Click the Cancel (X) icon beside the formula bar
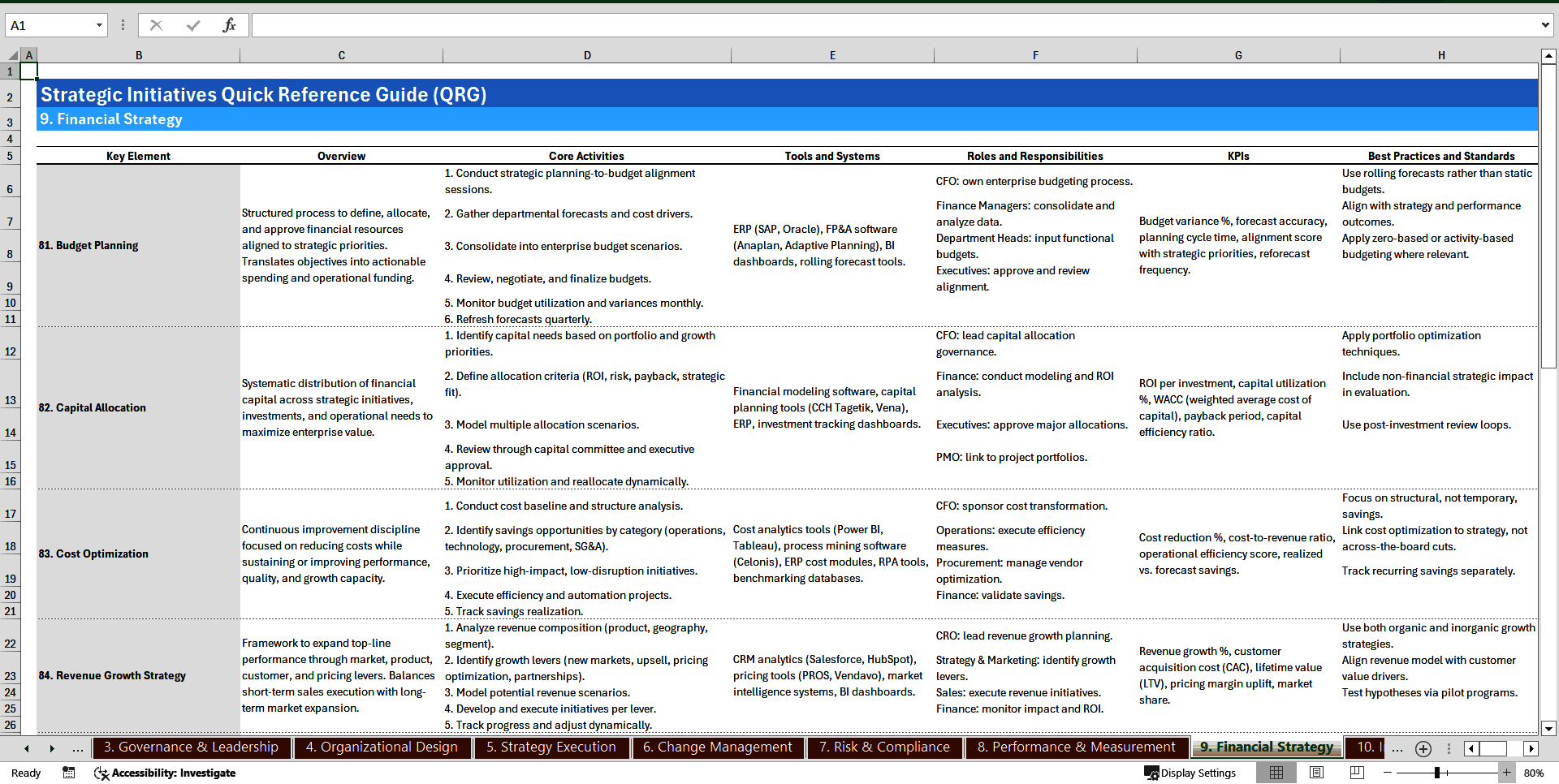Screen dimensions: 1559x784 coord(156,24)
